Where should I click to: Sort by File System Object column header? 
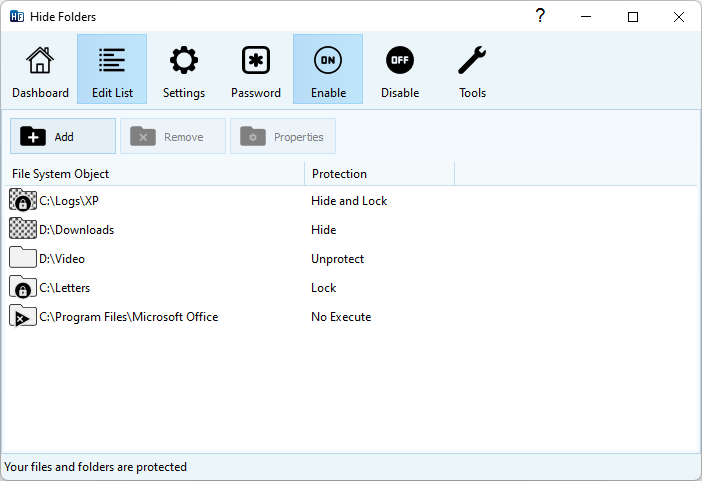[155, 174]
